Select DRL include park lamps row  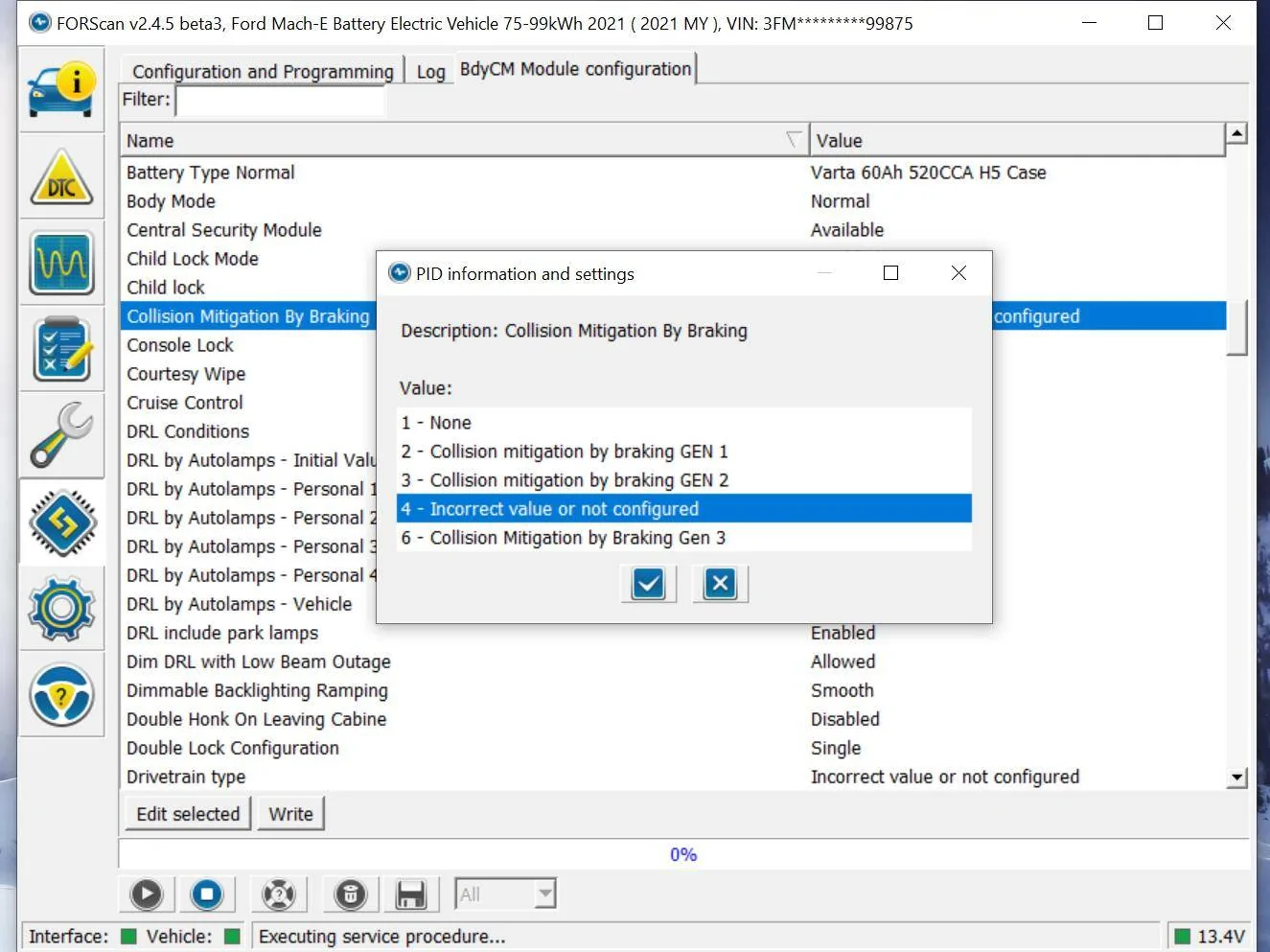(x=673, y=633)
